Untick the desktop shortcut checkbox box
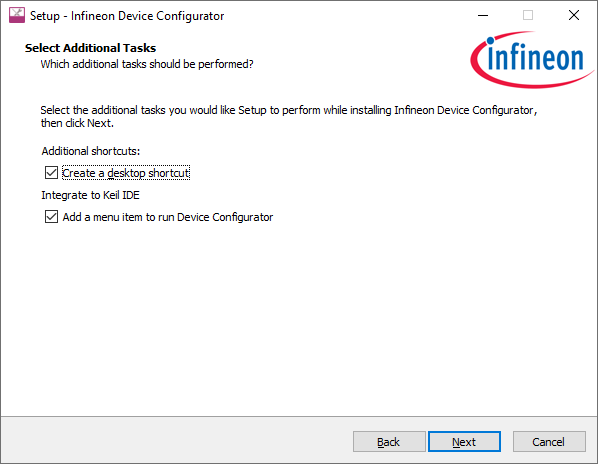The image size is (598, 464). click(51, 173)
